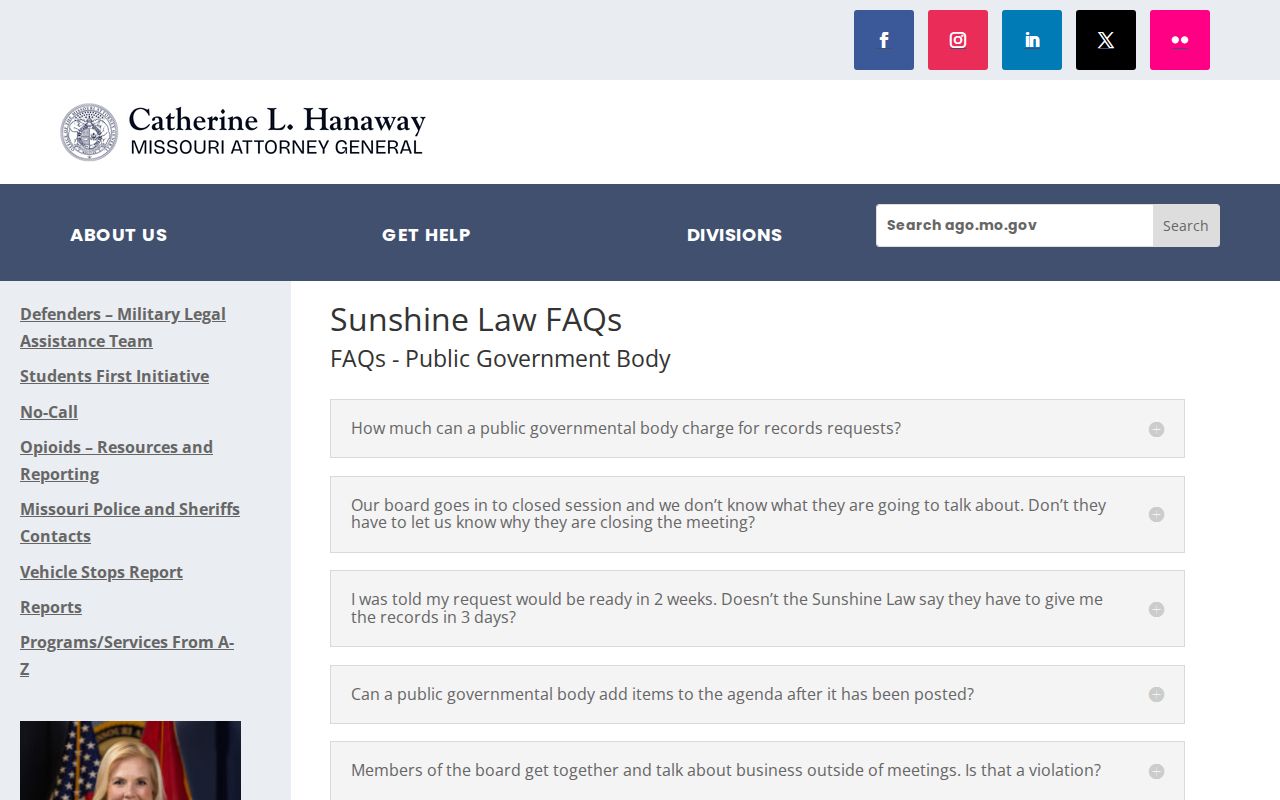Focus the Search ago.mo.gov input field
The width and height of the screenshot is (1280, 800).
pyautogui.click(x=1014, y=226)
